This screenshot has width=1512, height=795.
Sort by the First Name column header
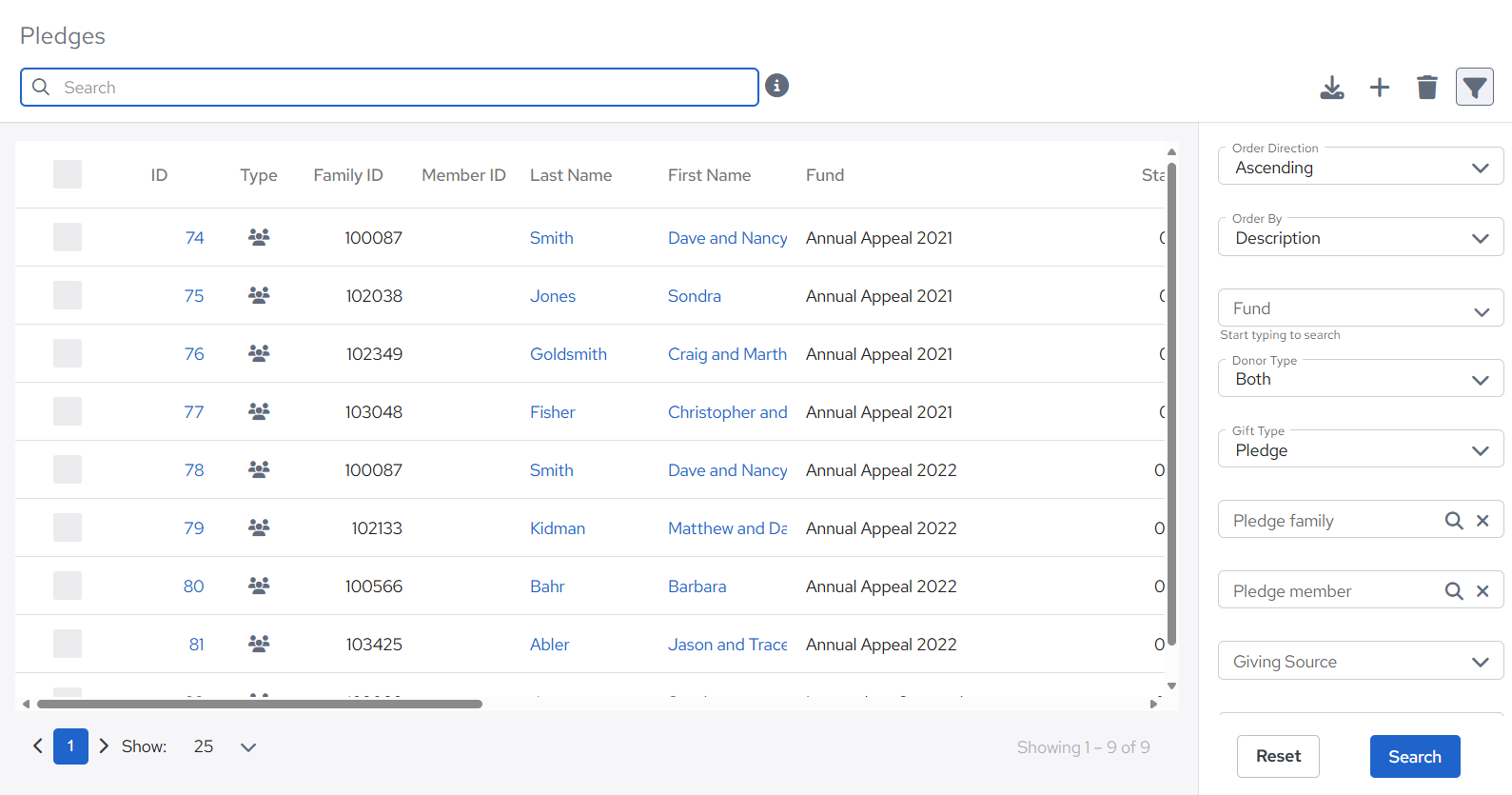point(709,175)
